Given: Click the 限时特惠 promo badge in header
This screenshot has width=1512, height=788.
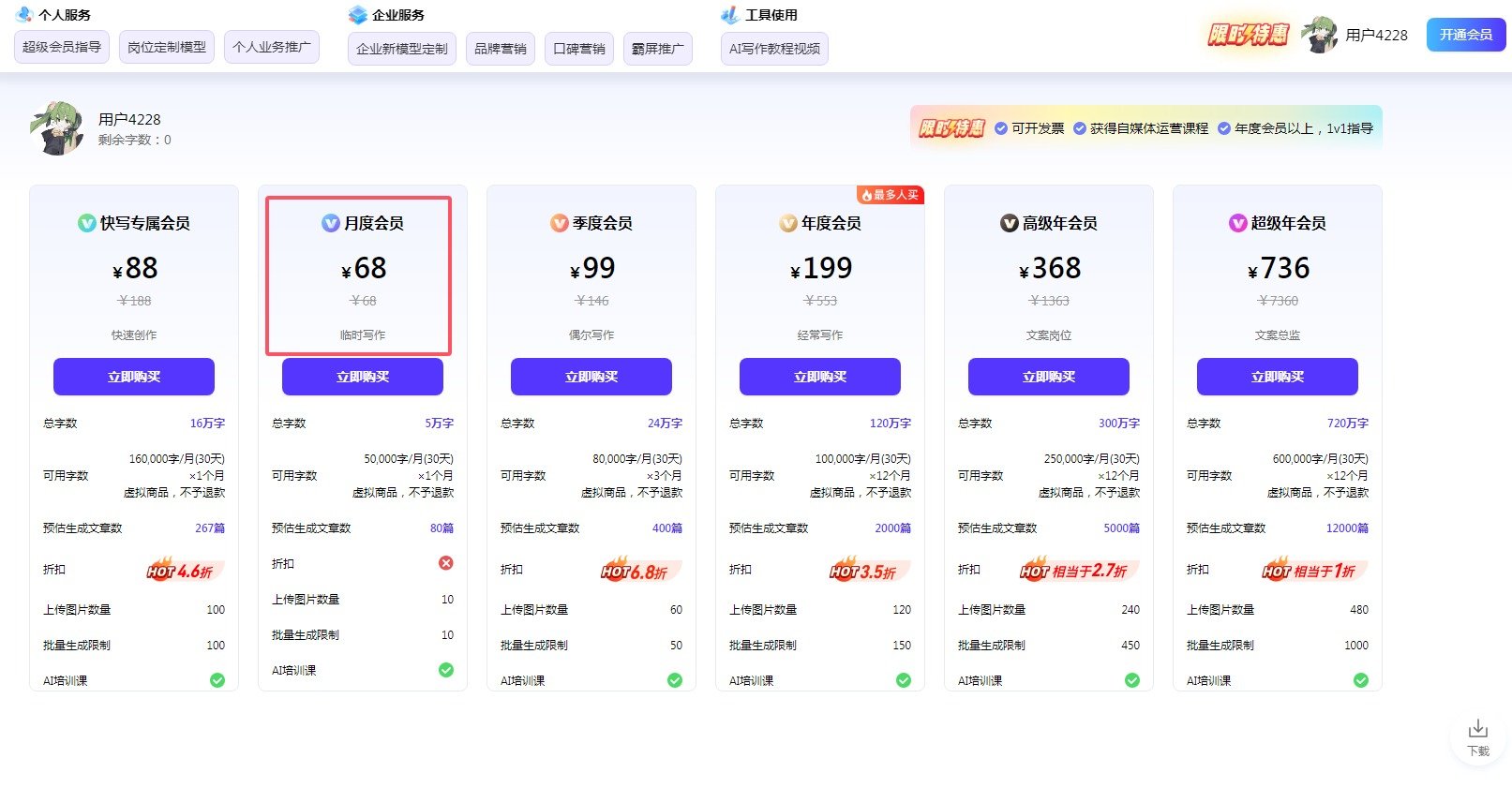Looking at the screenshot, I should coord(1248,35).
